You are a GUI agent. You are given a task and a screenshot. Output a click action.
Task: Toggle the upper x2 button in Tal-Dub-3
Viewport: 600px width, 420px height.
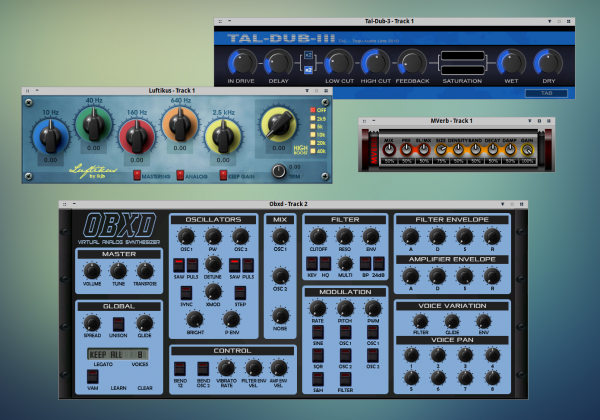[x=308, y=55]
